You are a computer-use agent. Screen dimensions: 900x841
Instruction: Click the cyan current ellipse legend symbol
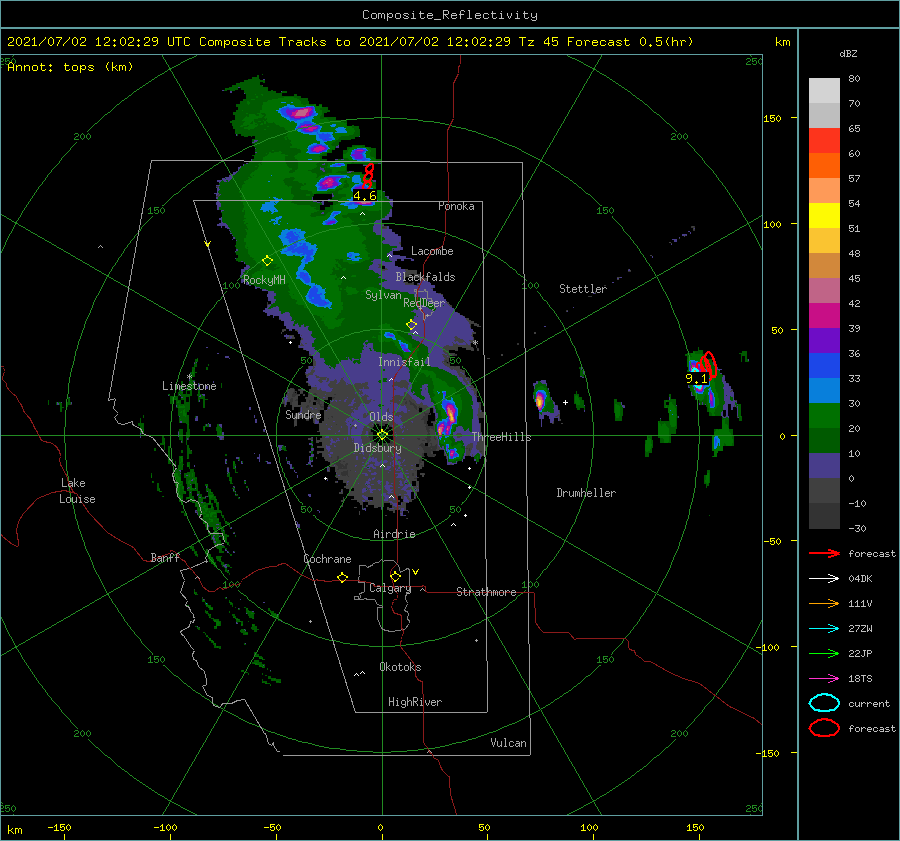824,703
